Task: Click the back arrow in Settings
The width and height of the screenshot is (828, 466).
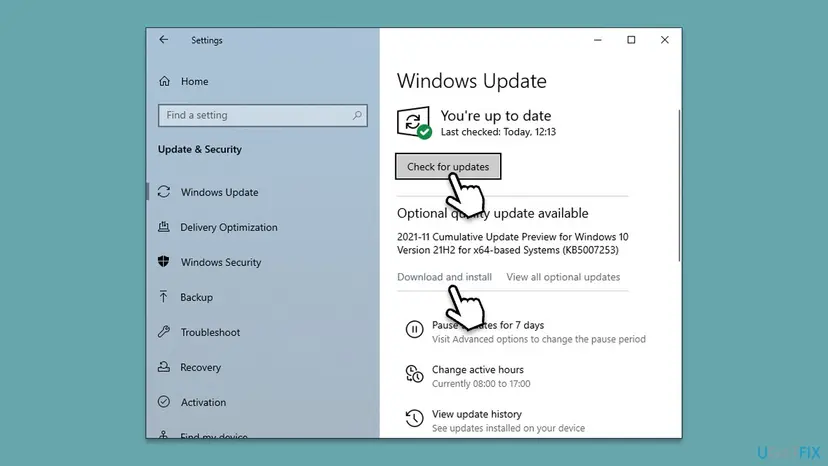Action: (x=164, y=40)
